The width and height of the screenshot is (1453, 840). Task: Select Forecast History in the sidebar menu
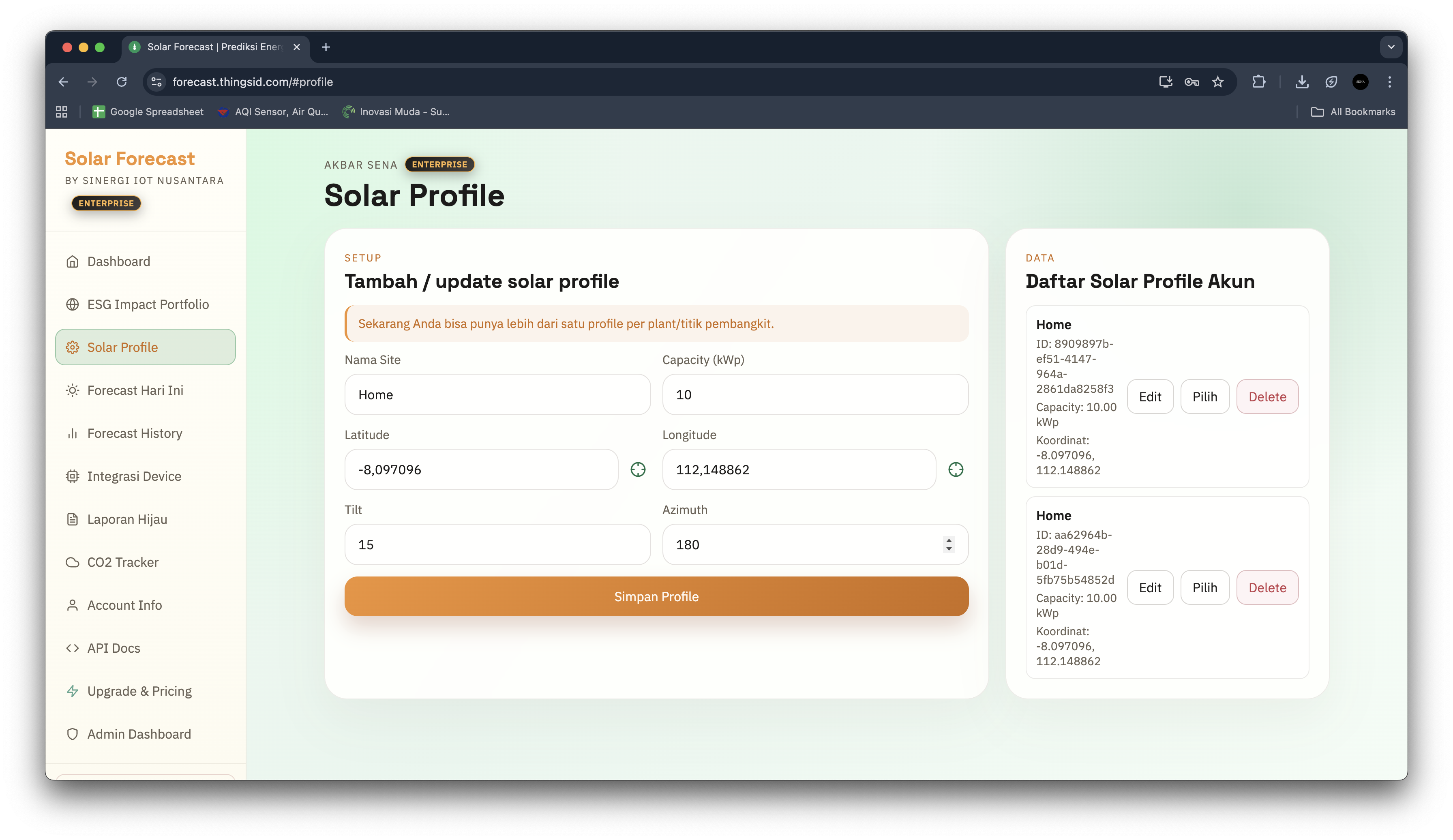134,433
